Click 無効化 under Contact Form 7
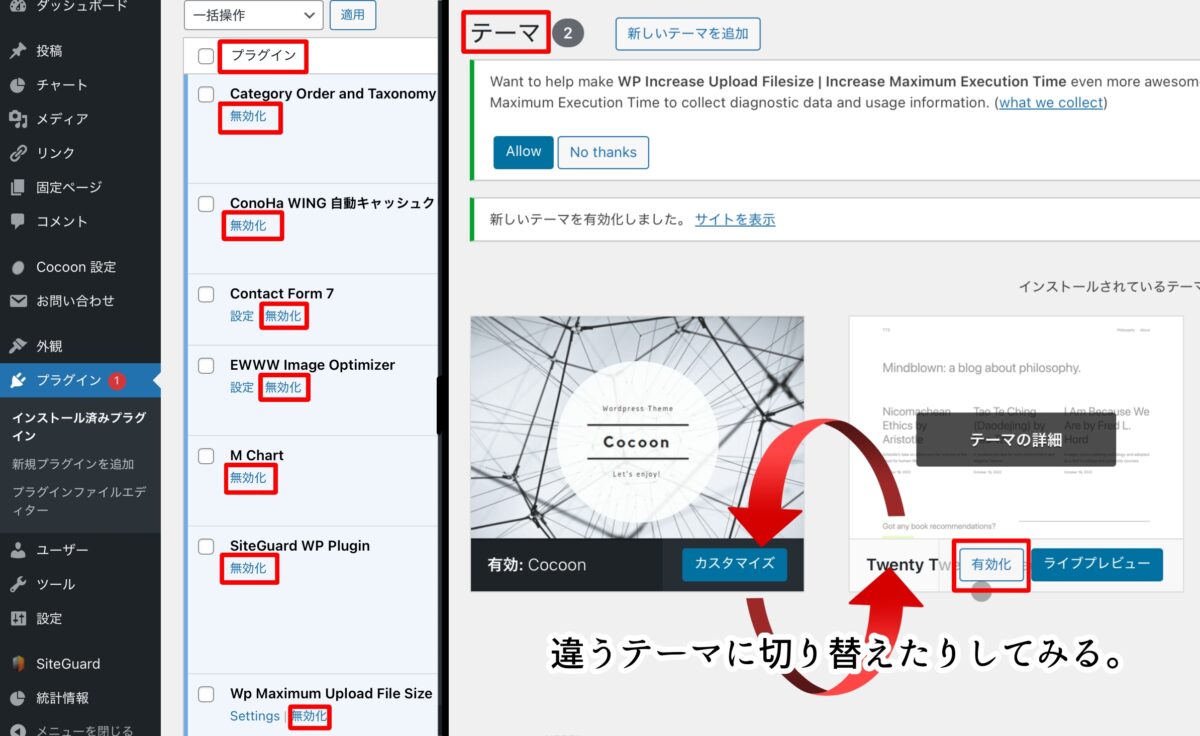Image resolution: width=1200 pixels, height=736 pixels. coord(283,316)
